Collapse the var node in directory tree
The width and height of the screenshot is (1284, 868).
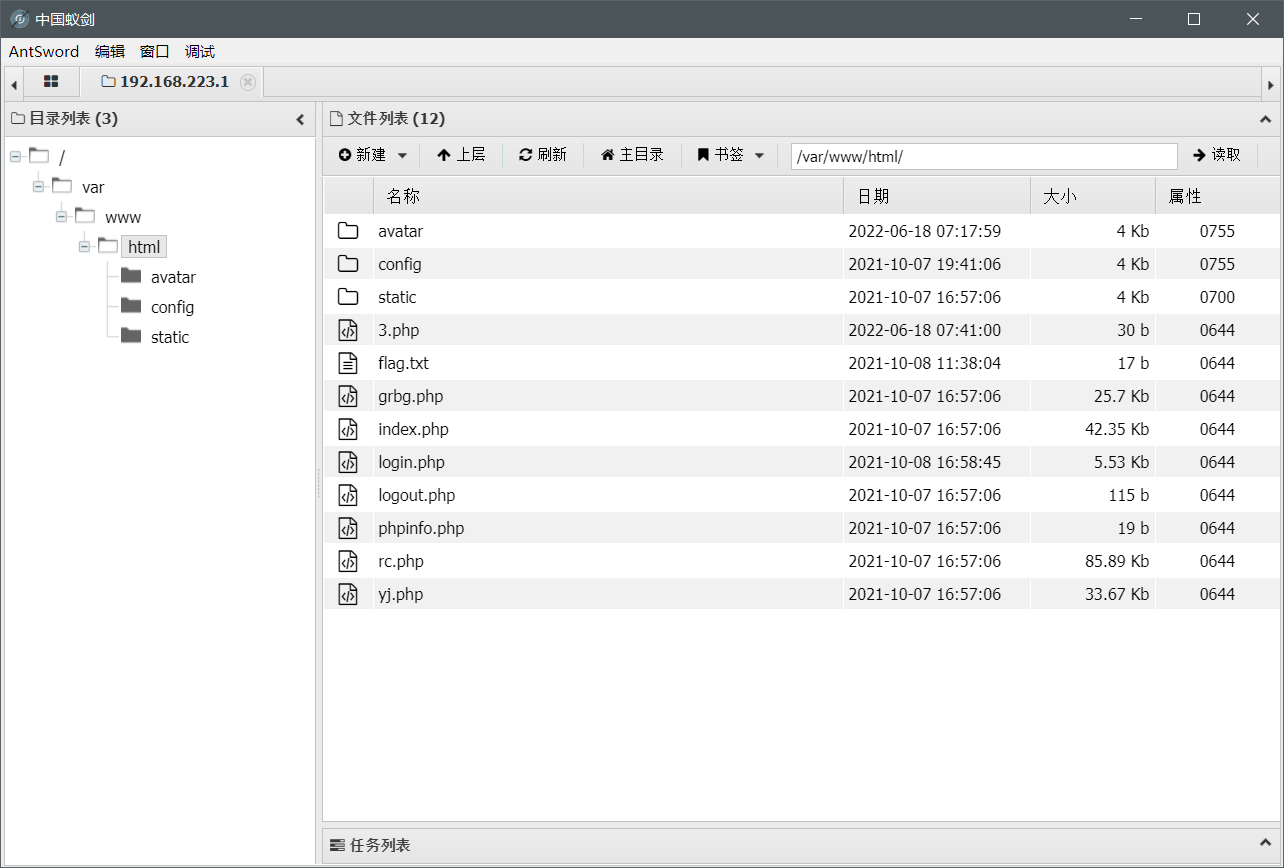click(38, 187)
